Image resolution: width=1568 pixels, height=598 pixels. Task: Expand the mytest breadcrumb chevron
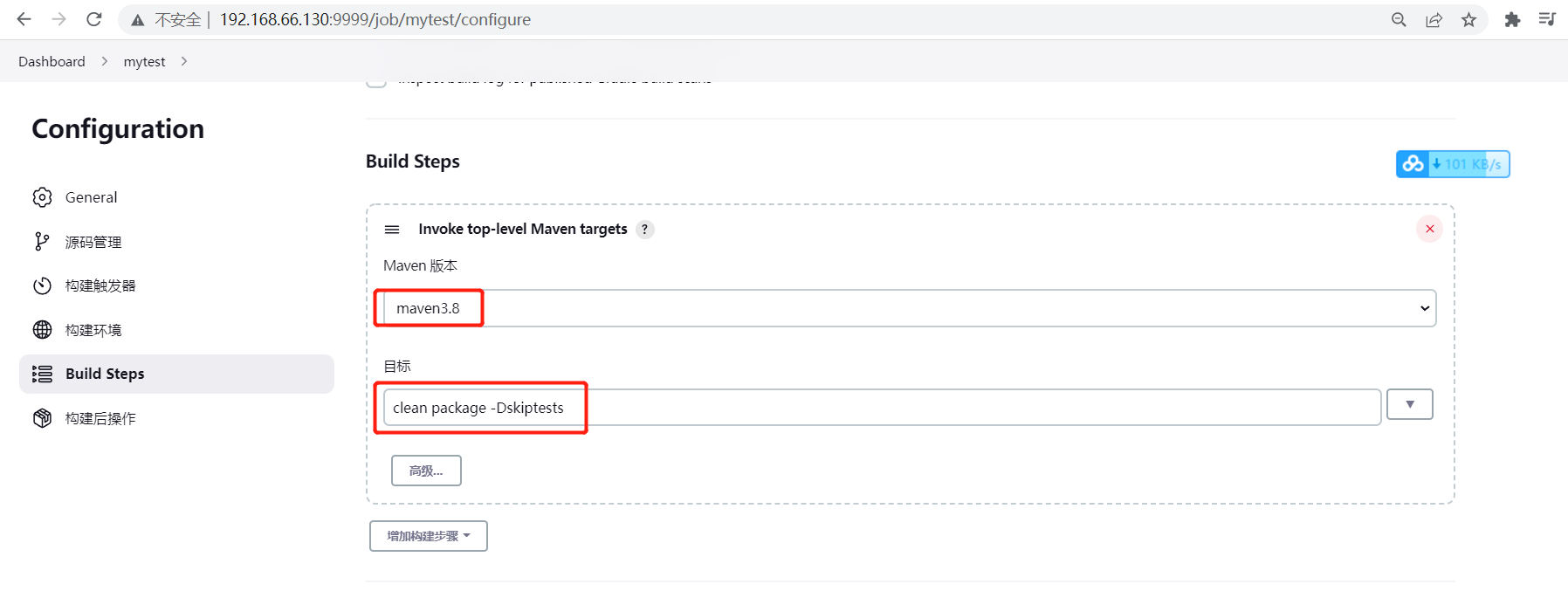tap(184, 61)
